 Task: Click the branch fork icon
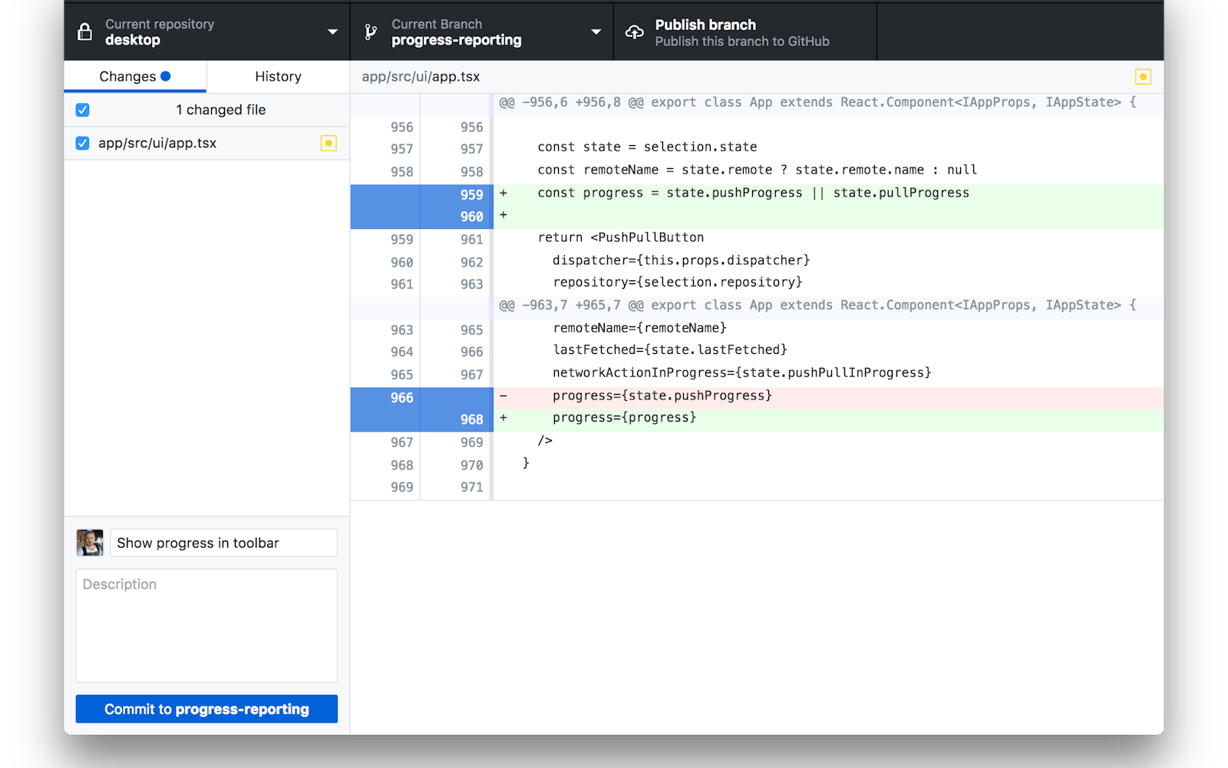tap(369, 31)
